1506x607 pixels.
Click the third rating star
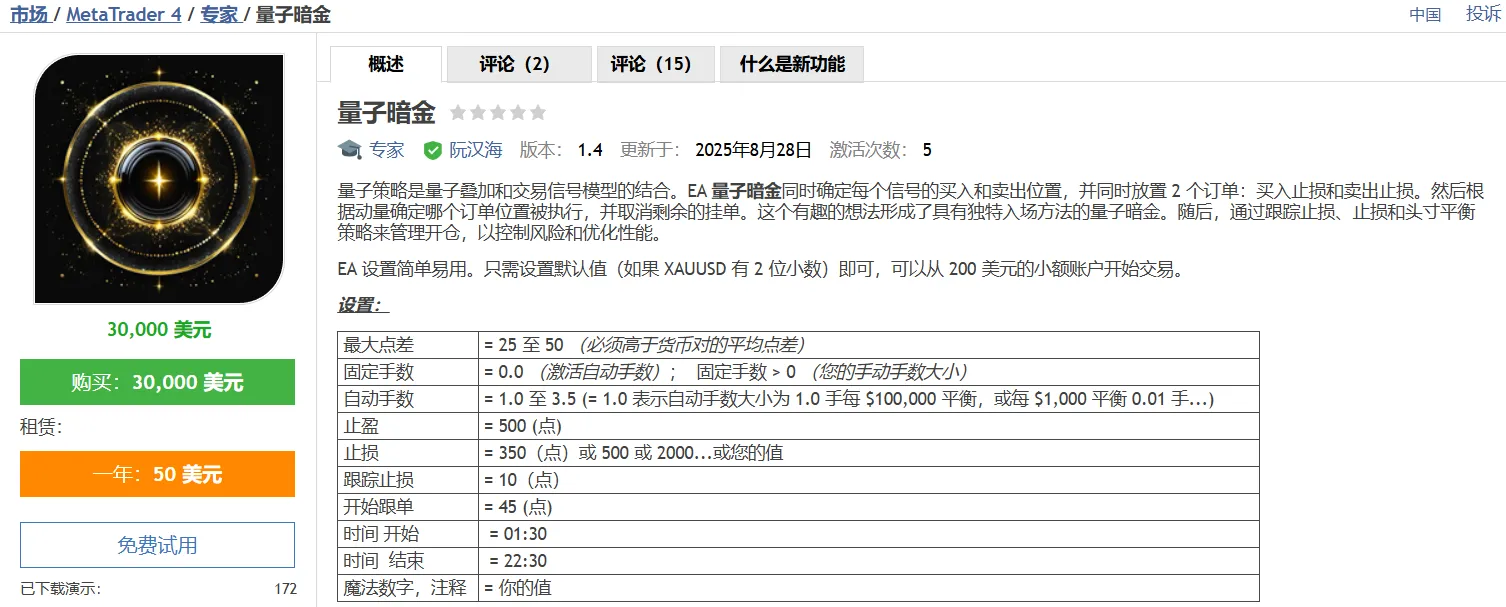click(x=498, y=113)
